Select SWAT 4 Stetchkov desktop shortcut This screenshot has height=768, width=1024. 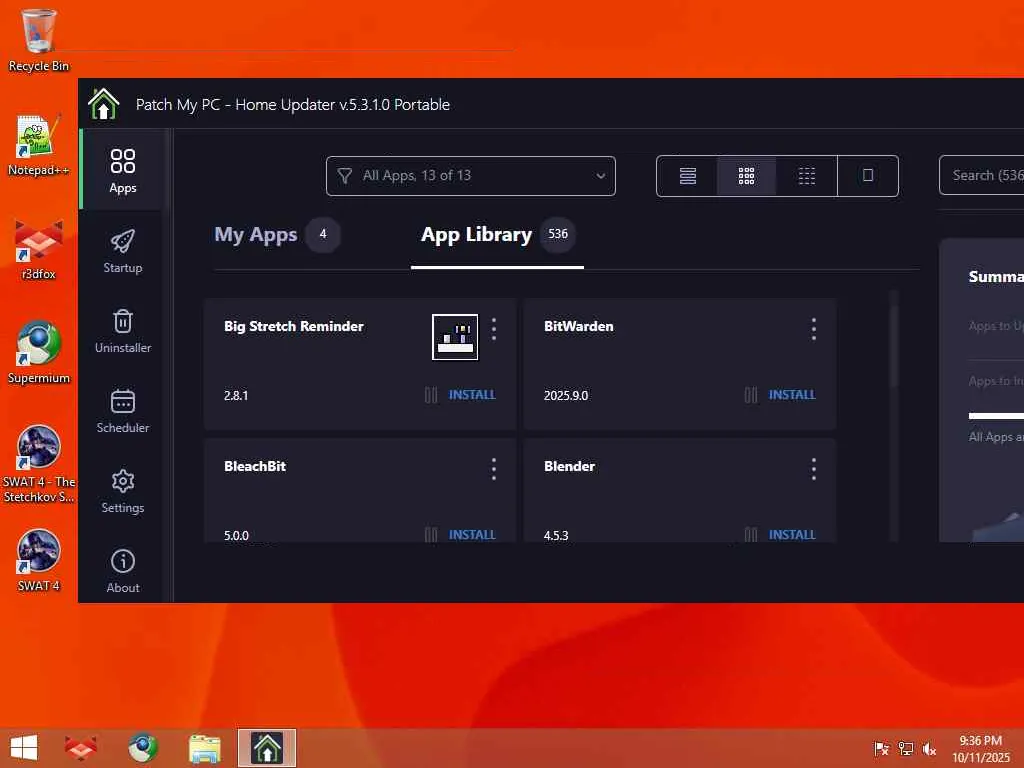coord(39,464)
